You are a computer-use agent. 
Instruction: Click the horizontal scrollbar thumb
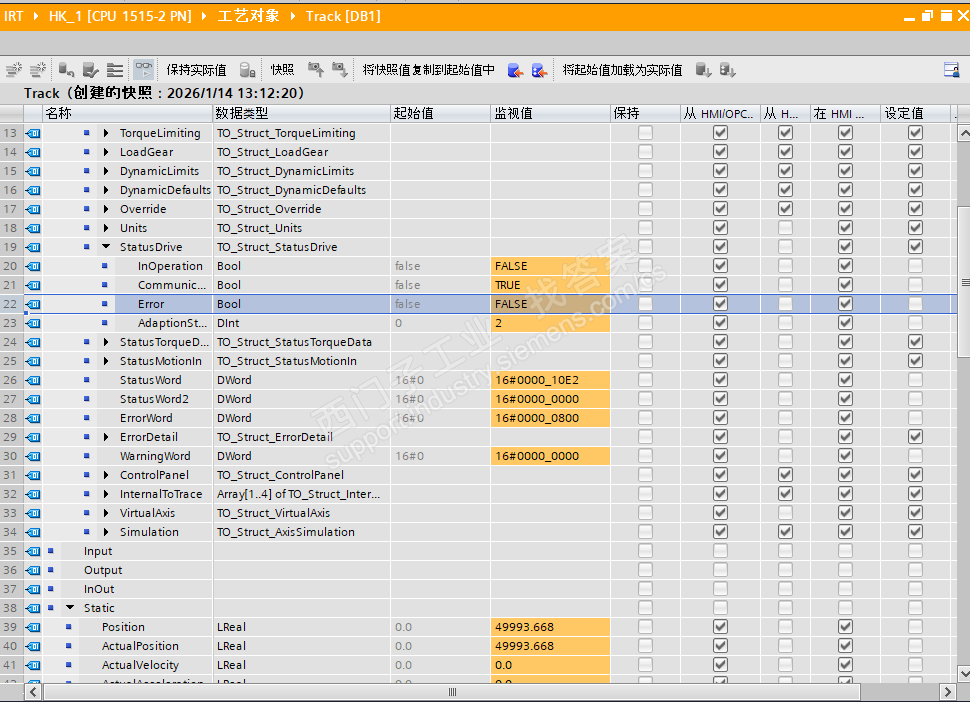click(x=452, y=691)
